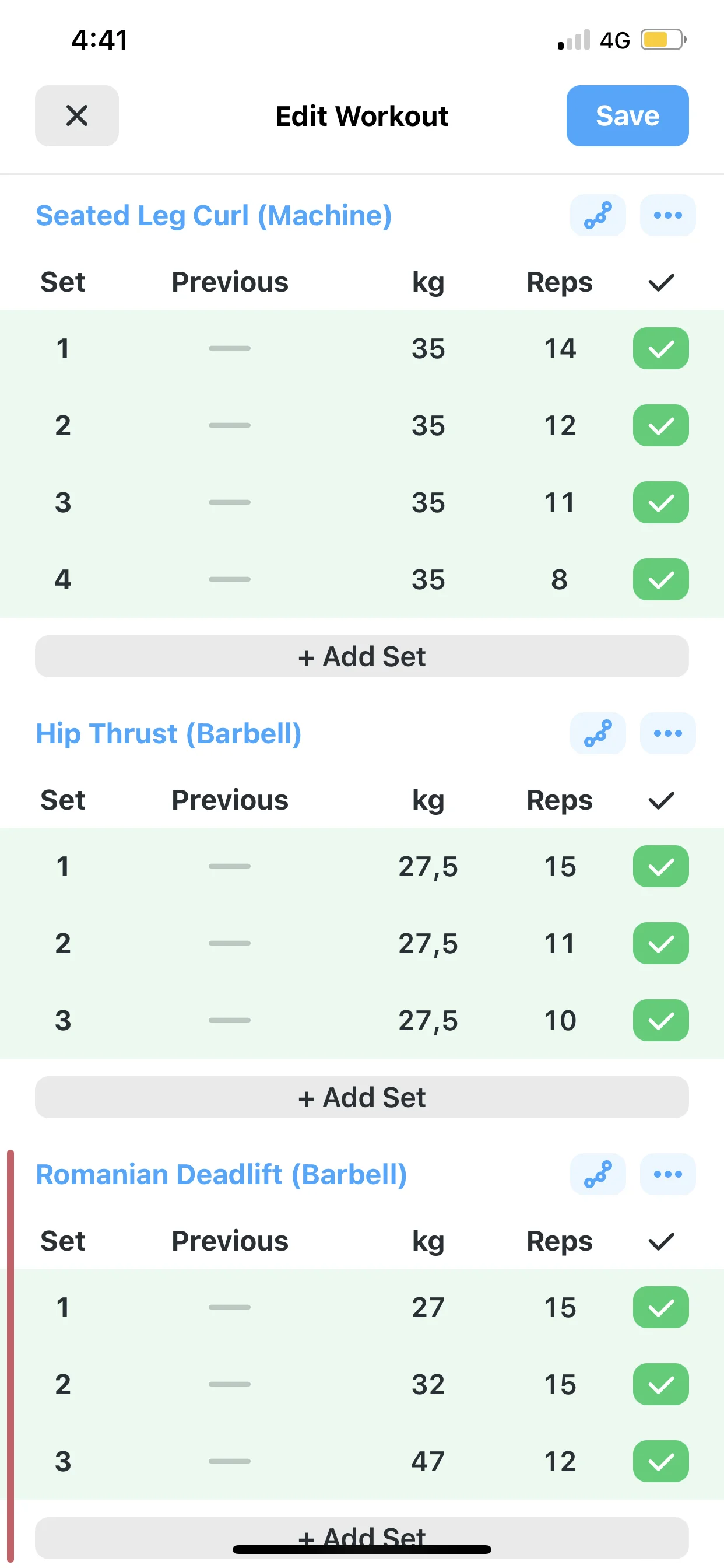
Task: Save the edited workout
Action: coord(627,116)
